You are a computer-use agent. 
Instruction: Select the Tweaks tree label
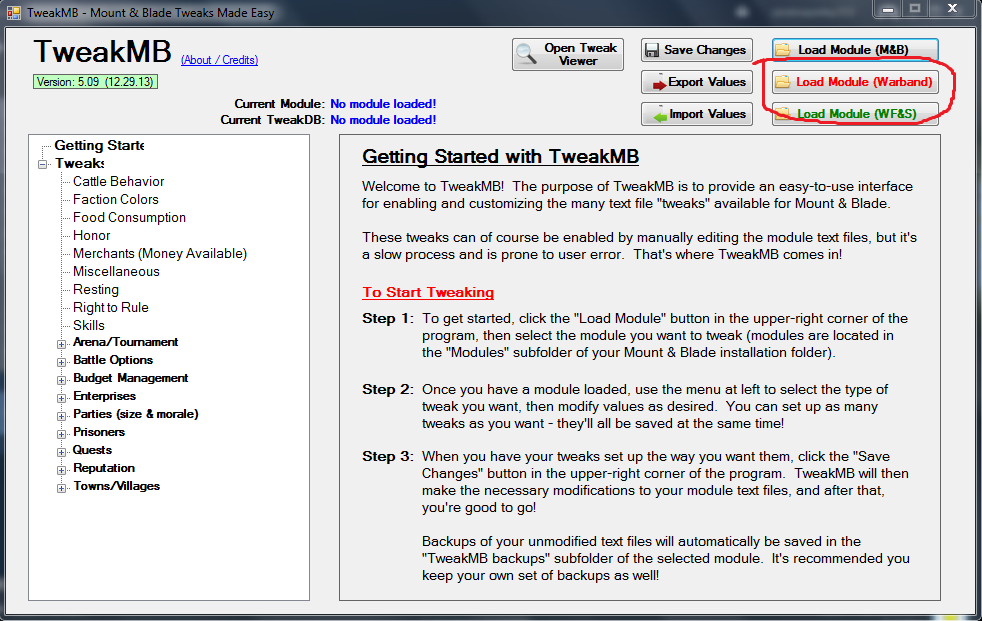[x=80, y=163]
